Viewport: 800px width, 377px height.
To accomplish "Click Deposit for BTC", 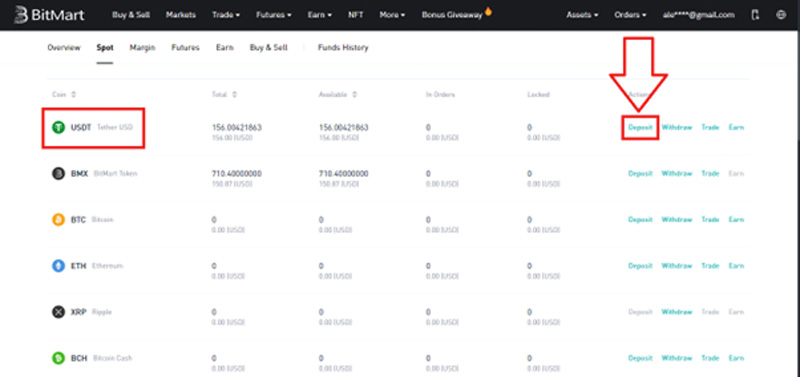I will (640, 219).
